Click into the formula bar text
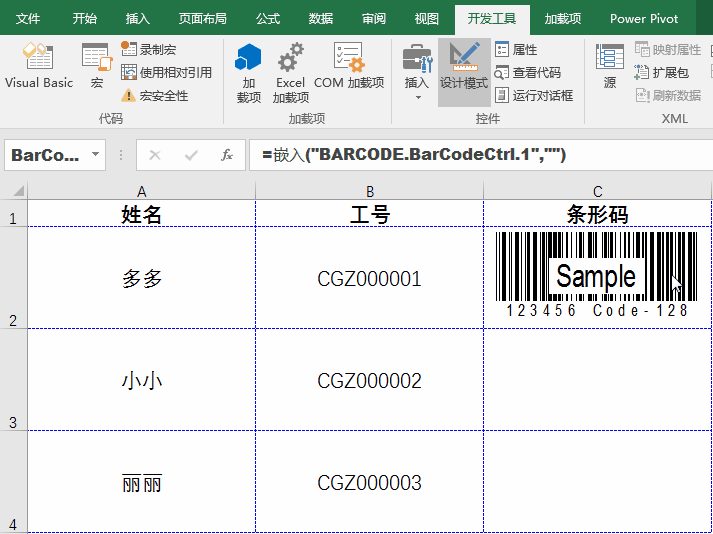 [x=481, y=155]
